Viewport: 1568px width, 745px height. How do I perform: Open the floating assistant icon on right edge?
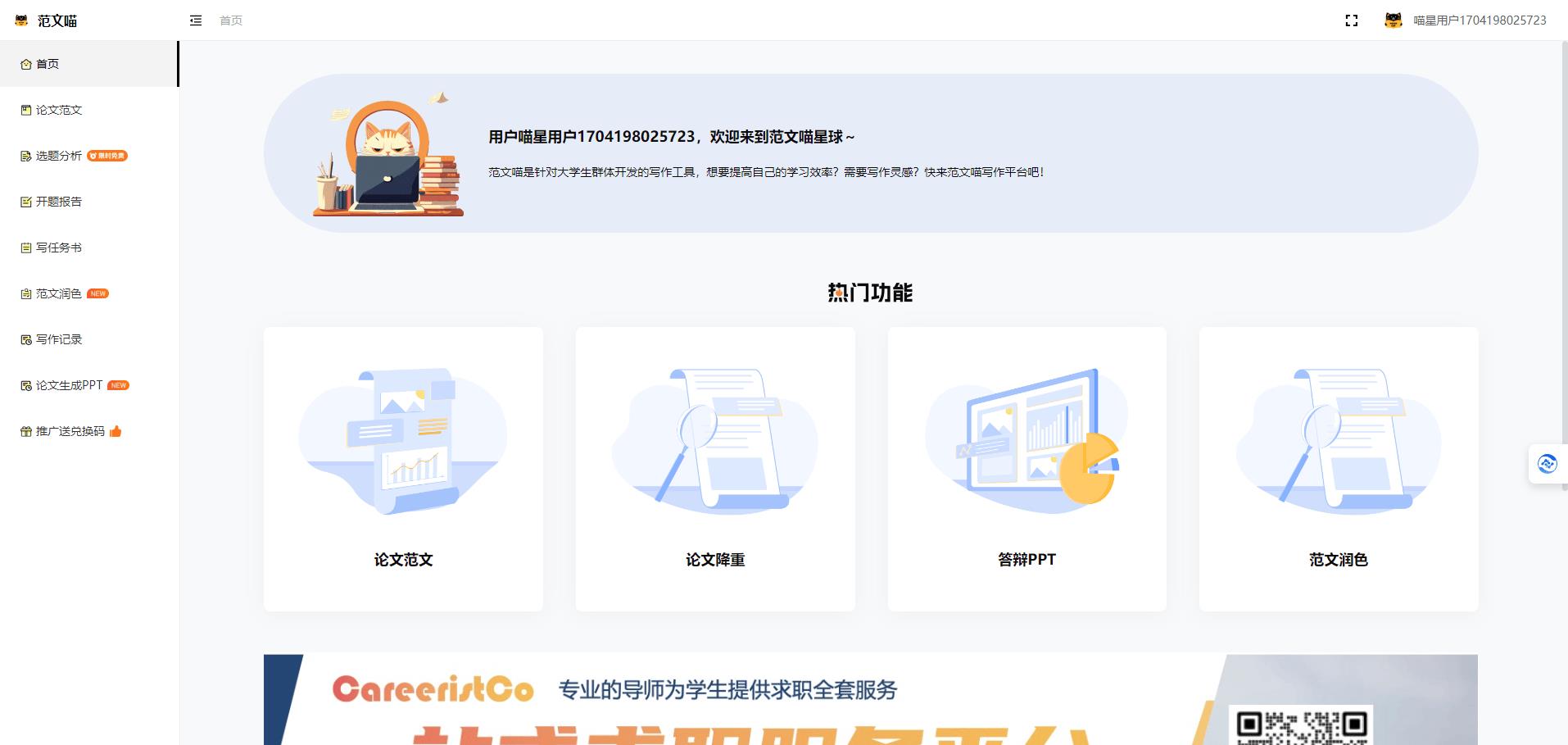coord(1547,464)
